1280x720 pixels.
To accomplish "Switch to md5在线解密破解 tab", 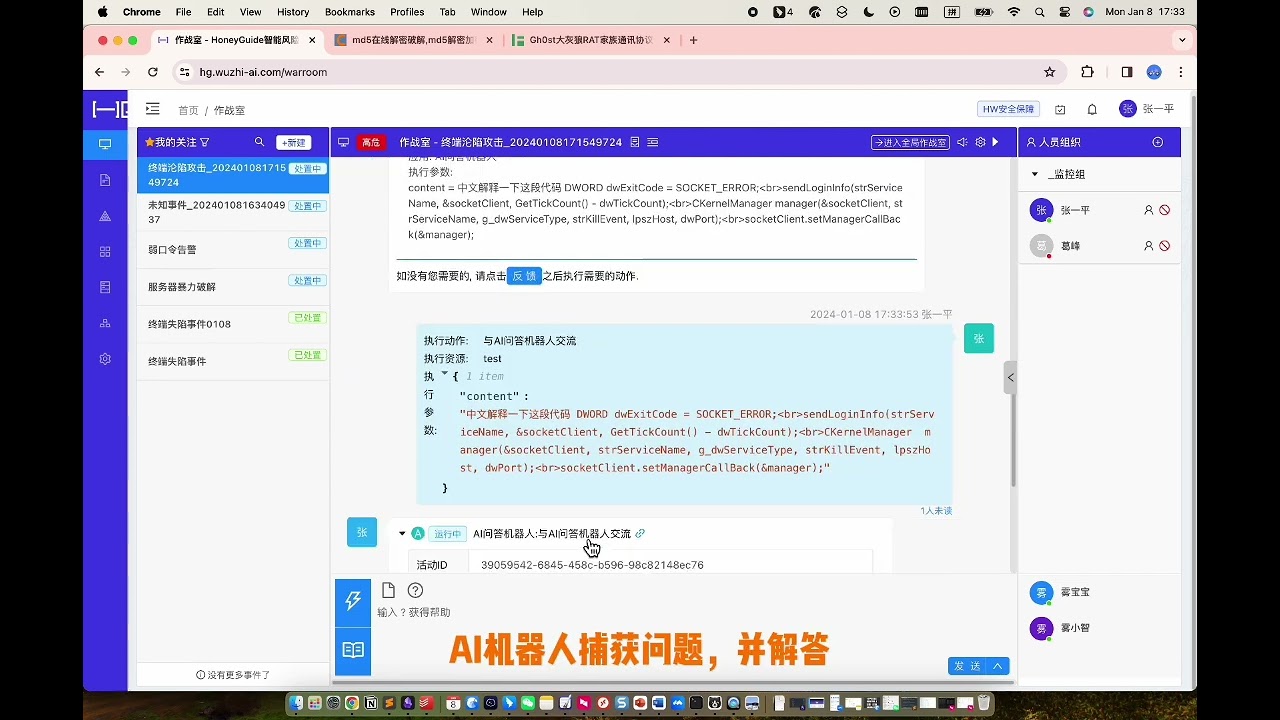I will pos(414,40).
